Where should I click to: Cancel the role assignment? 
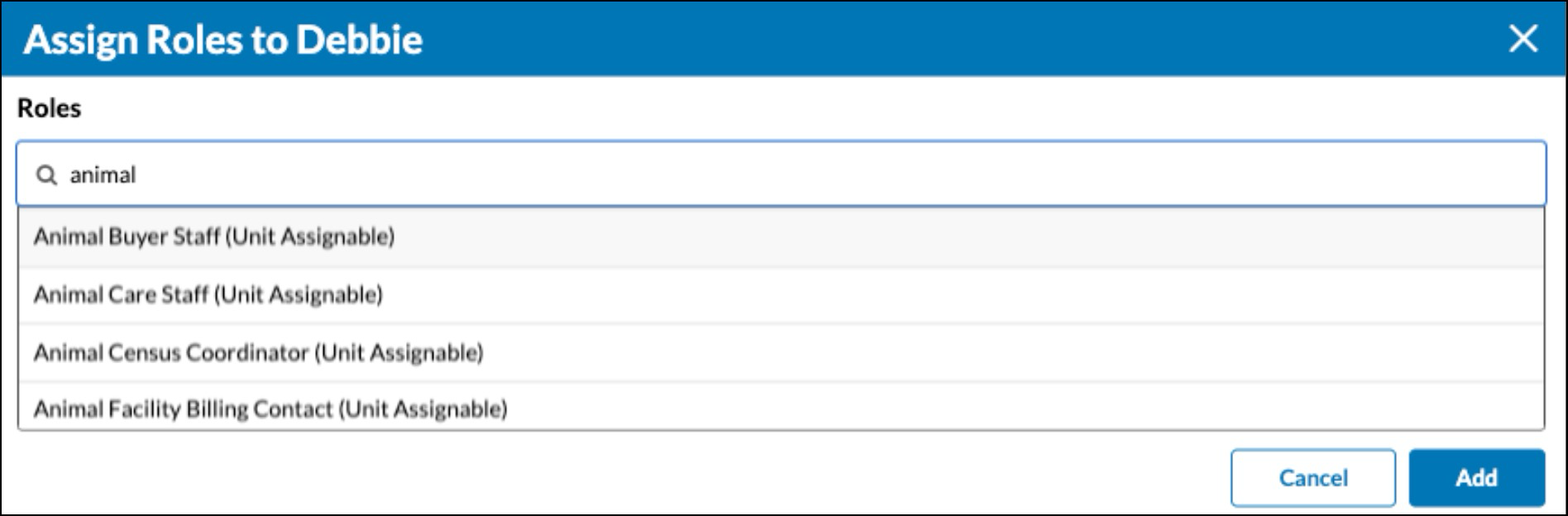click(x=1312, y=478)
